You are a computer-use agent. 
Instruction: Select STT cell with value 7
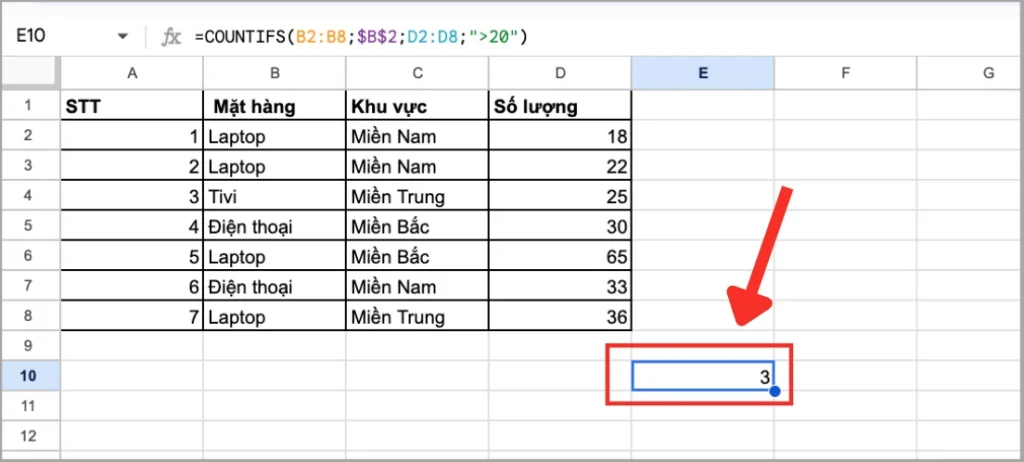pyautogui.click(x=132, y=316)
